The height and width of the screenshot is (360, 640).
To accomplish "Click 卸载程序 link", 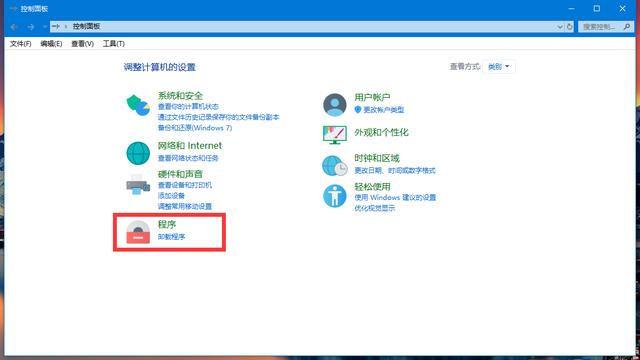I will point(171,236).
